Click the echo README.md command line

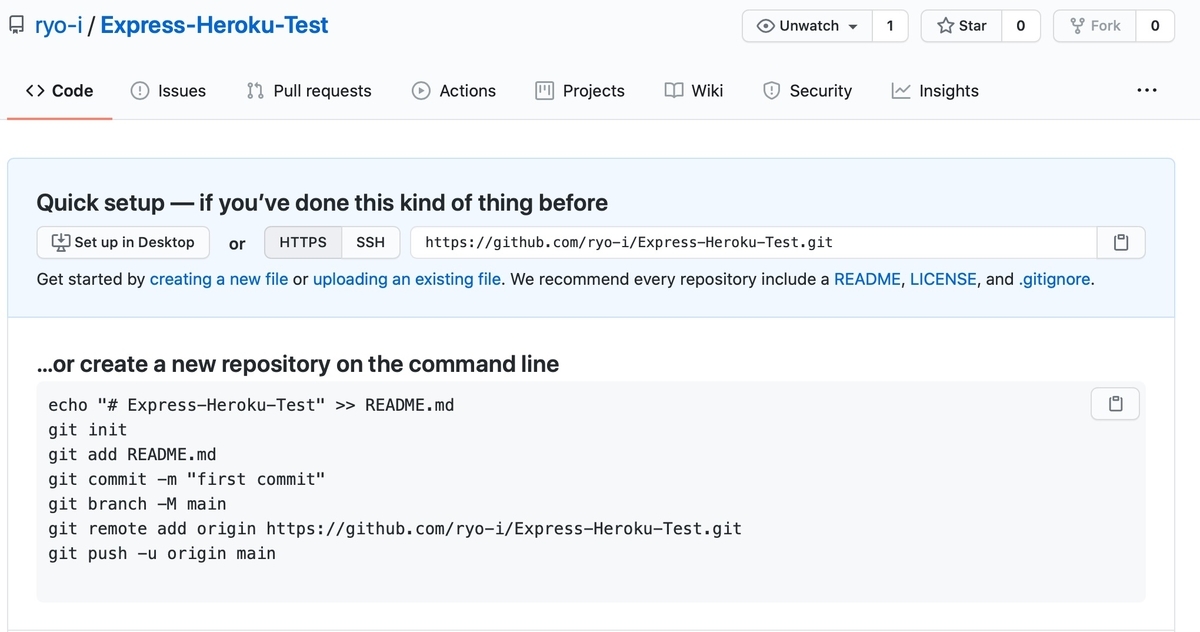251,405
